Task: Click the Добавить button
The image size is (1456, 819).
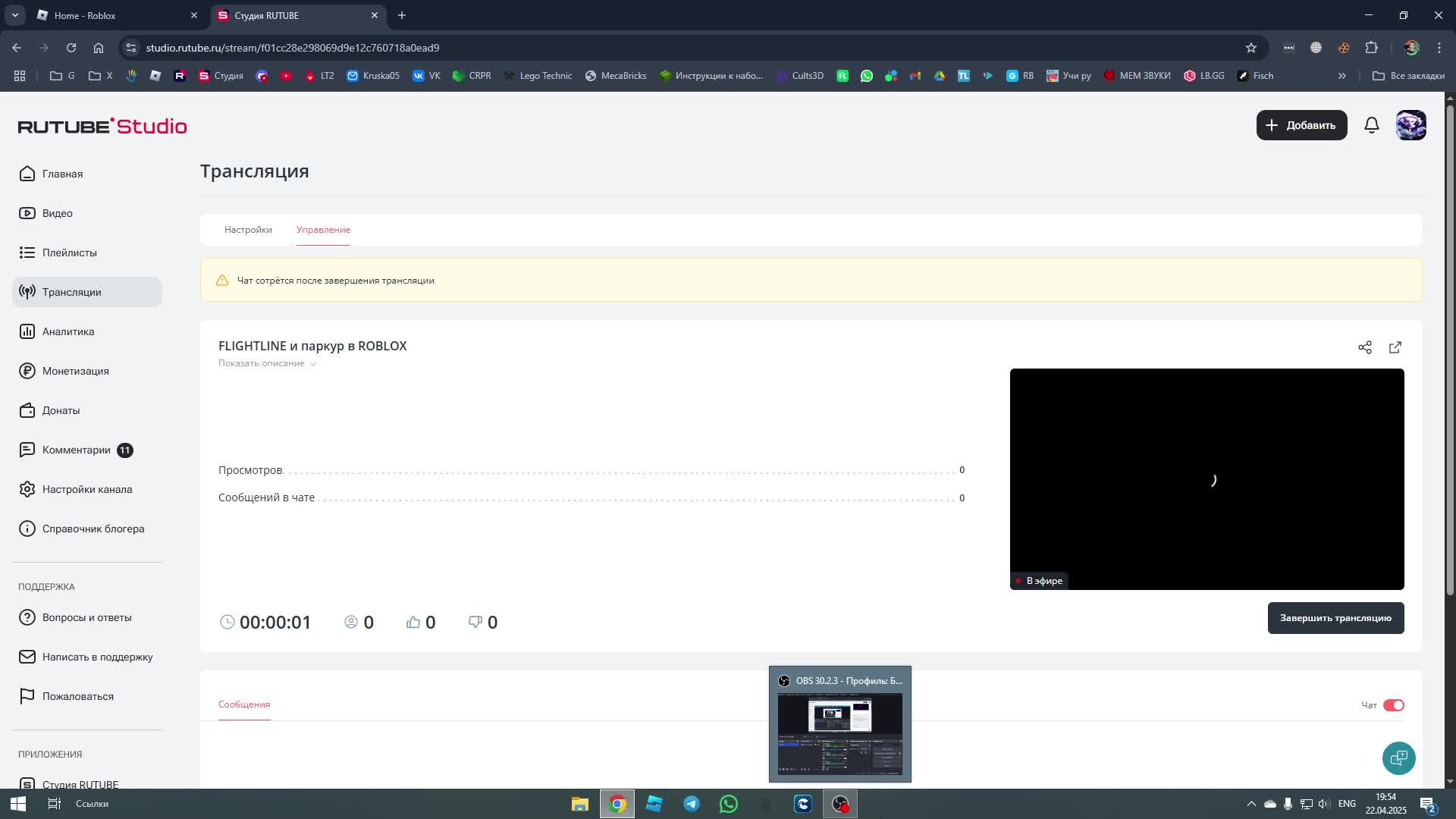Action: coord(1302,125)
